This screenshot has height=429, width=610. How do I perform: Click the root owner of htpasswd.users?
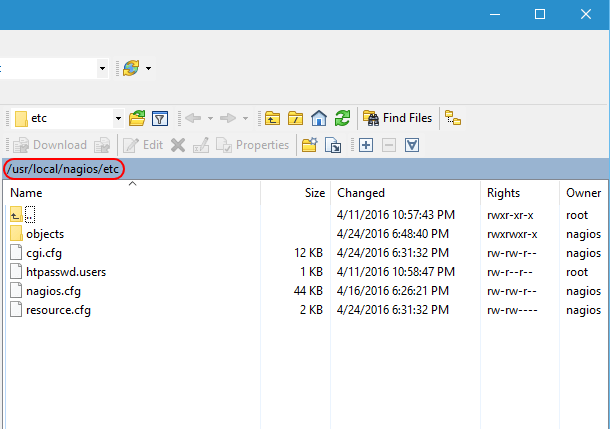(x=577, y=272)
